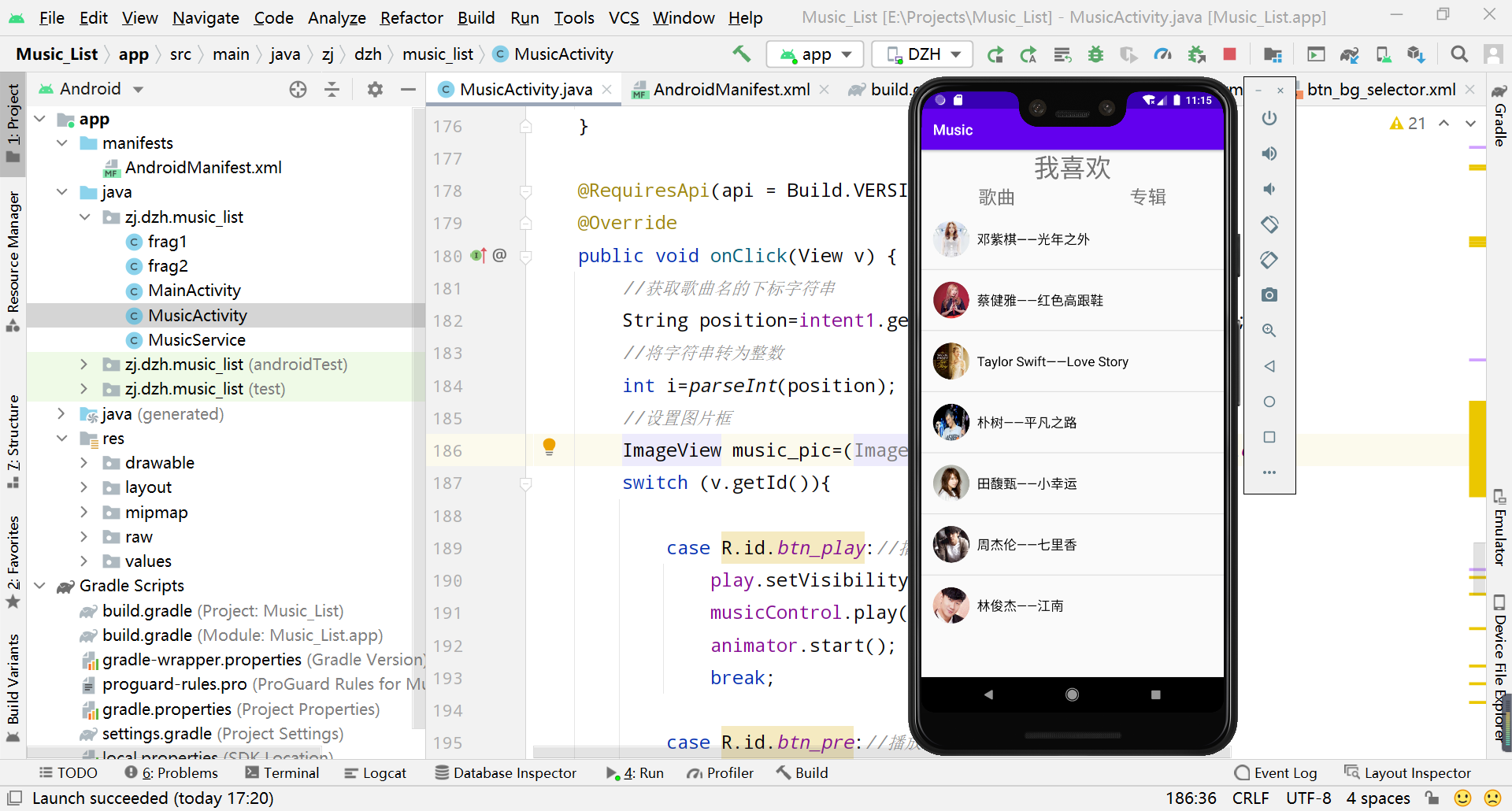Toggle the Emulator side panel tab
The image size is (1512, 811).
click(1499, 528)
